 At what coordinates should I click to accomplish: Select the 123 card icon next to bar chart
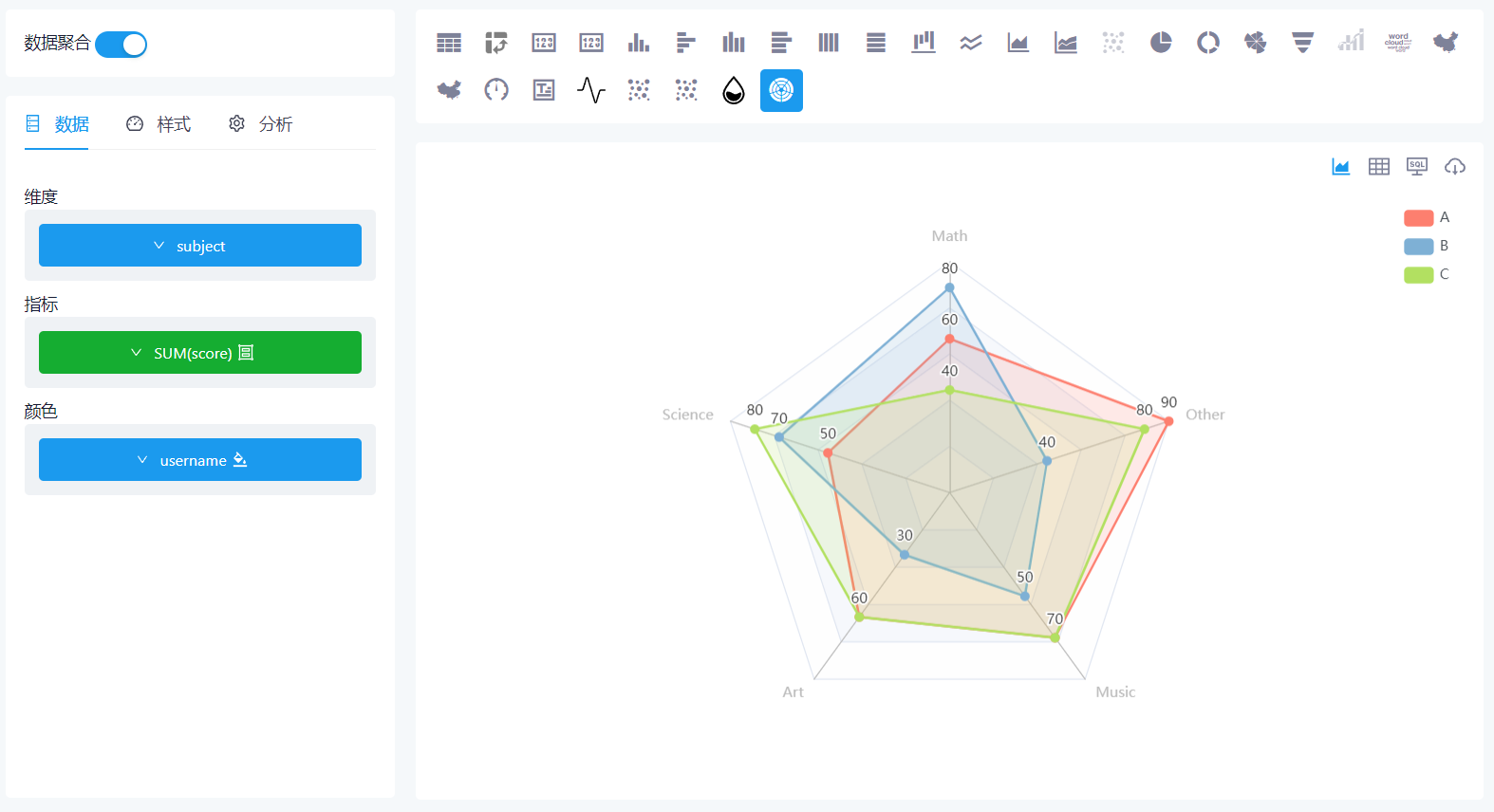coord(591,43)
